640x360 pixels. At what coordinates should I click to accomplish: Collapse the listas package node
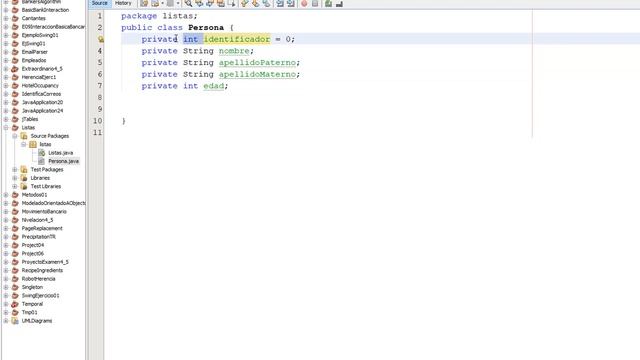coord(23,144)
